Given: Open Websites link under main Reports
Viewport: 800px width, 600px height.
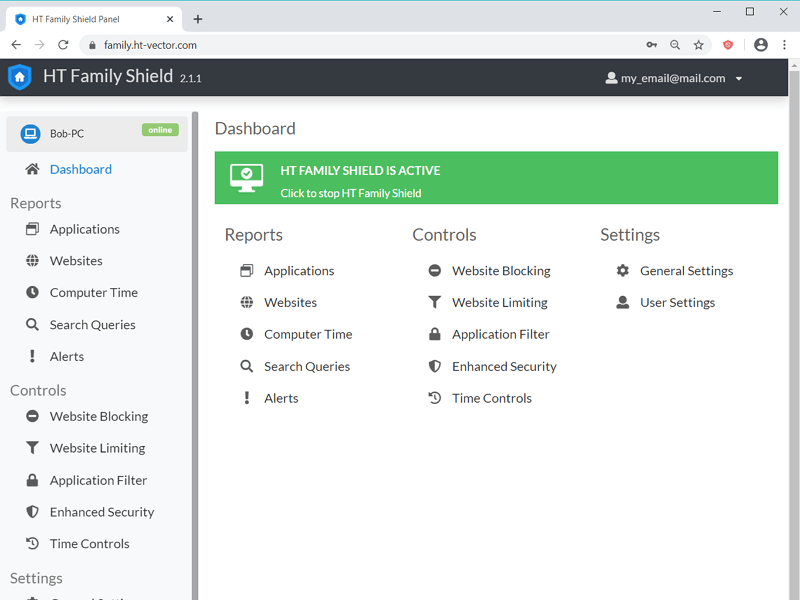Looking at the screenshot, I should click(290, 303).
